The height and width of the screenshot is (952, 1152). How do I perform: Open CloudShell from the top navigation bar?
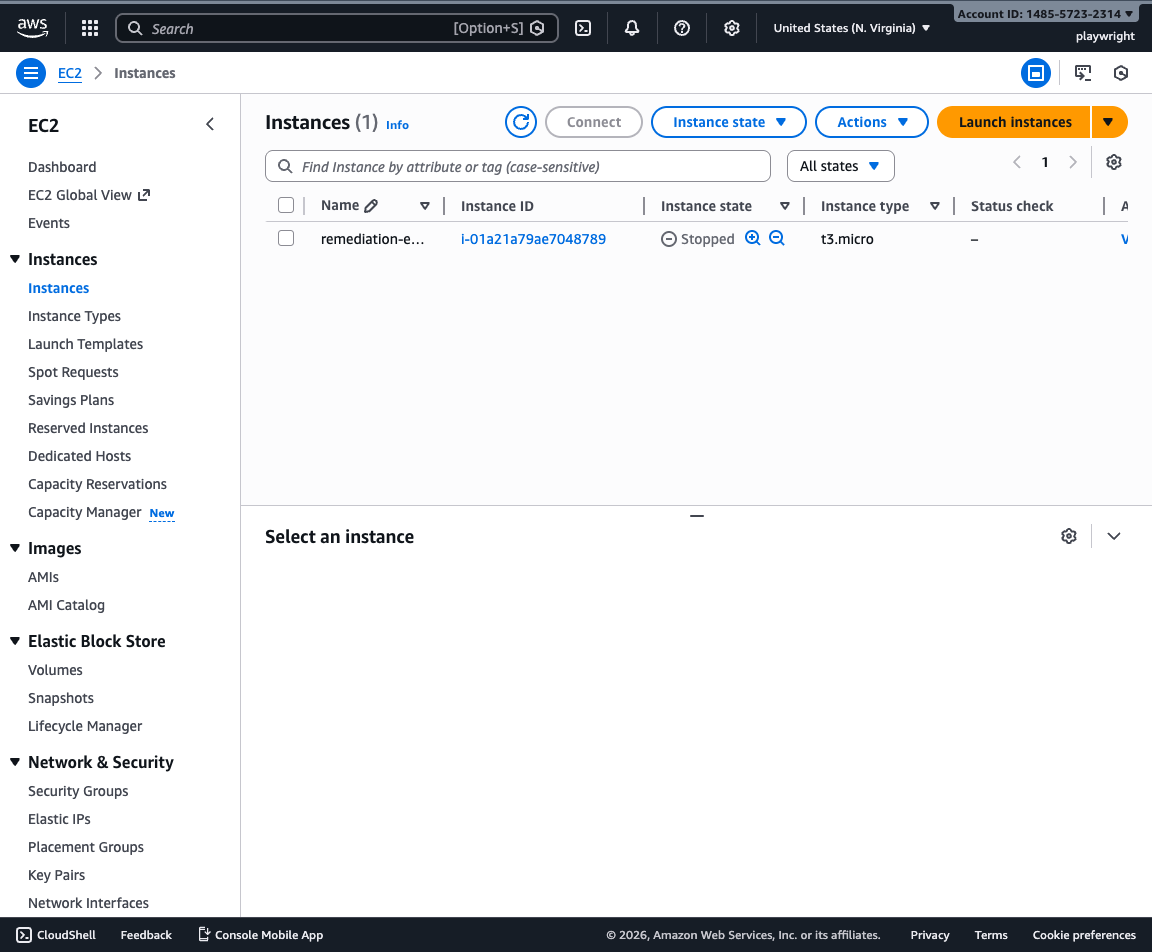point(583,28)
